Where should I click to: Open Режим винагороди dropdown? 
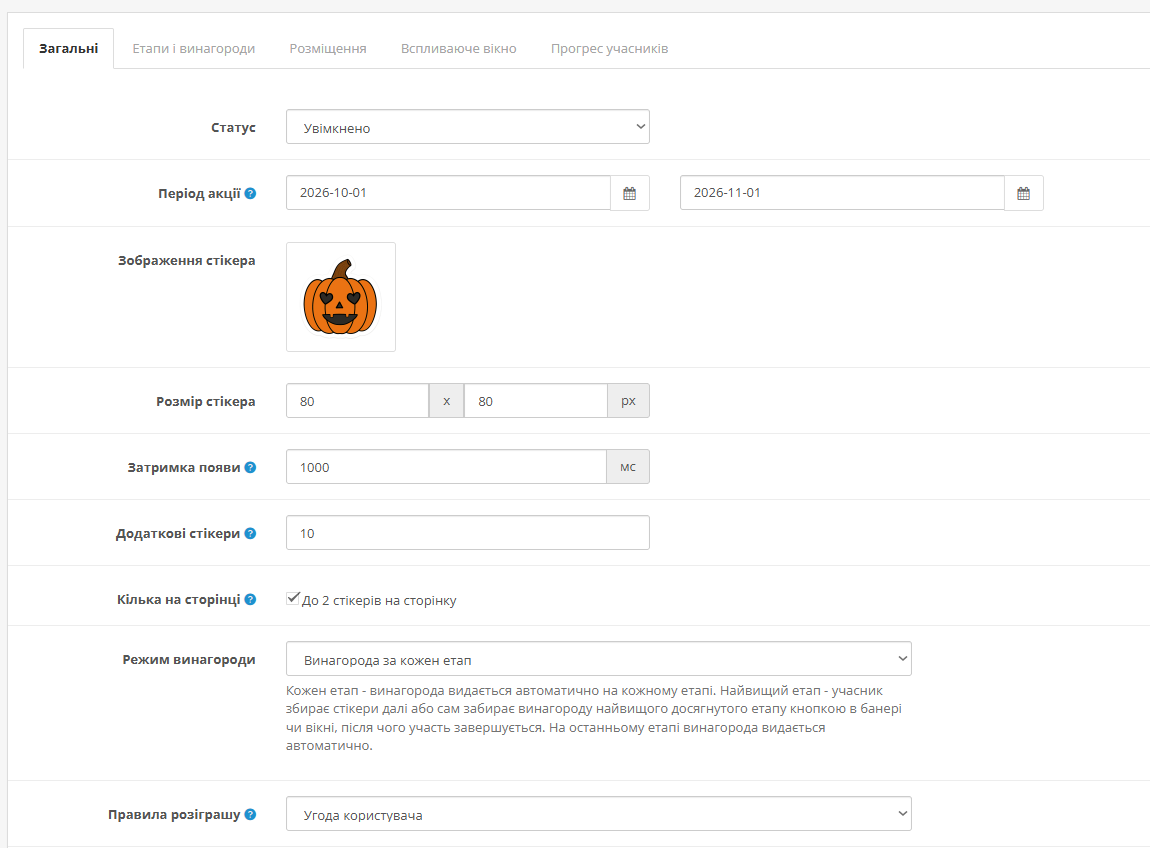coord(598,659)
